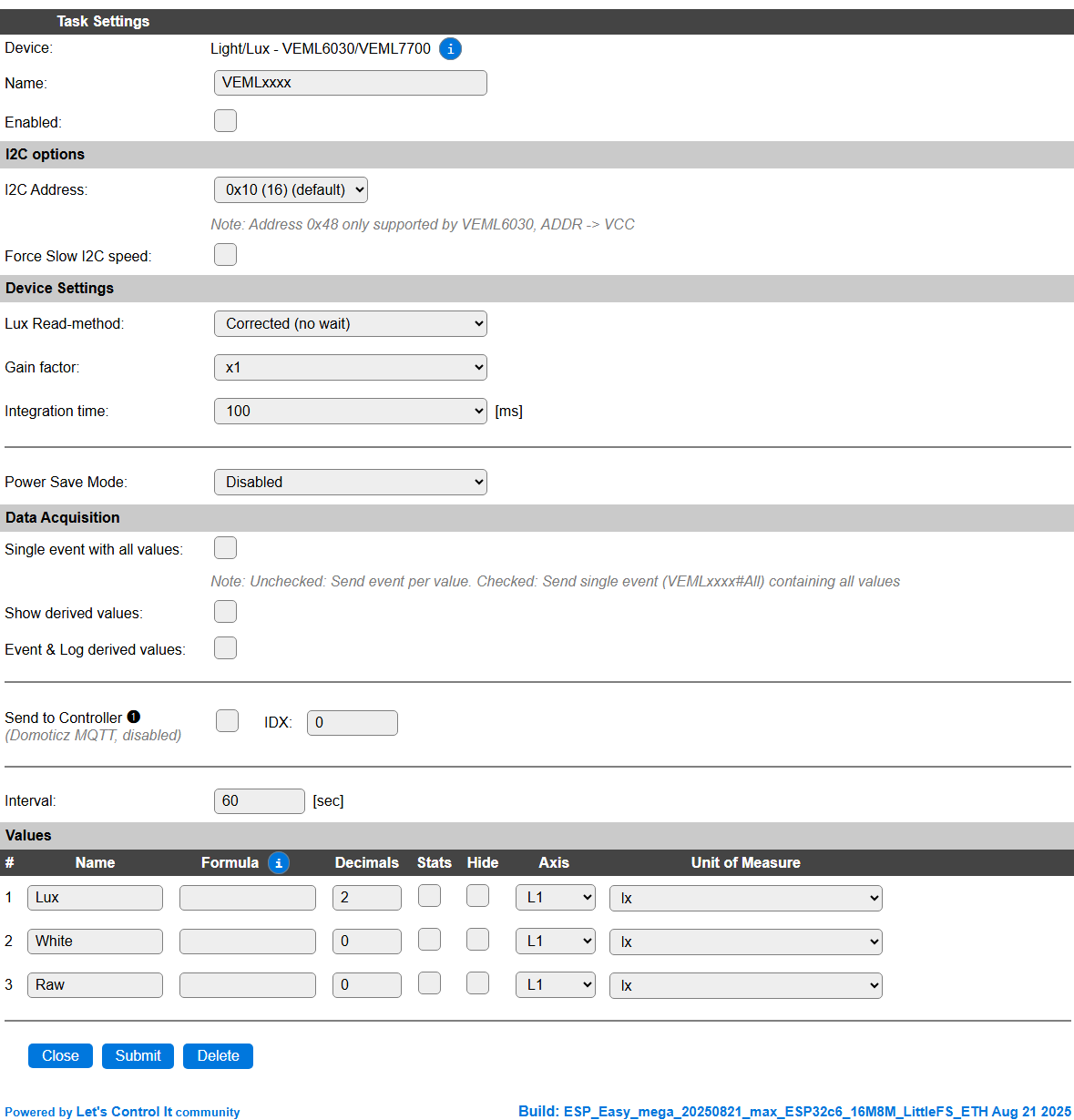Open the Integration time dropdown

[351, 412]
